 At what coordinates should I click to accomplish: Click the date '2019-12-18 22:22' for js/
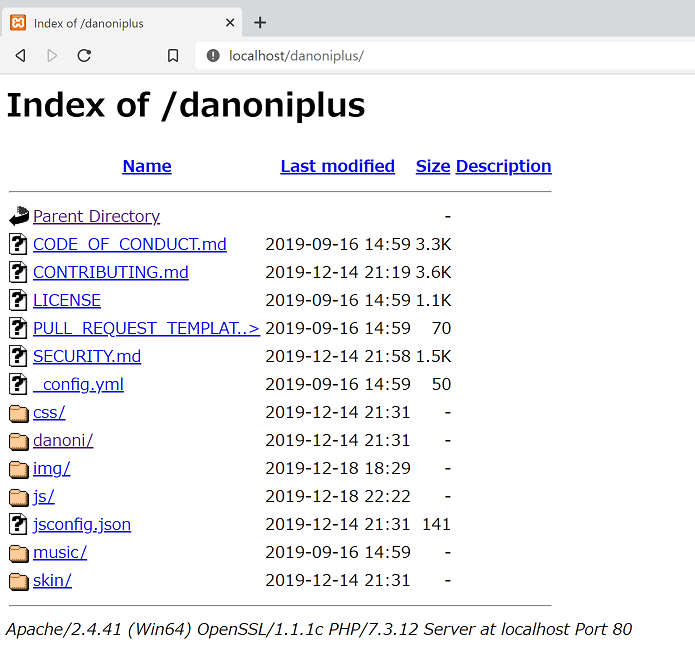[338, 497]
